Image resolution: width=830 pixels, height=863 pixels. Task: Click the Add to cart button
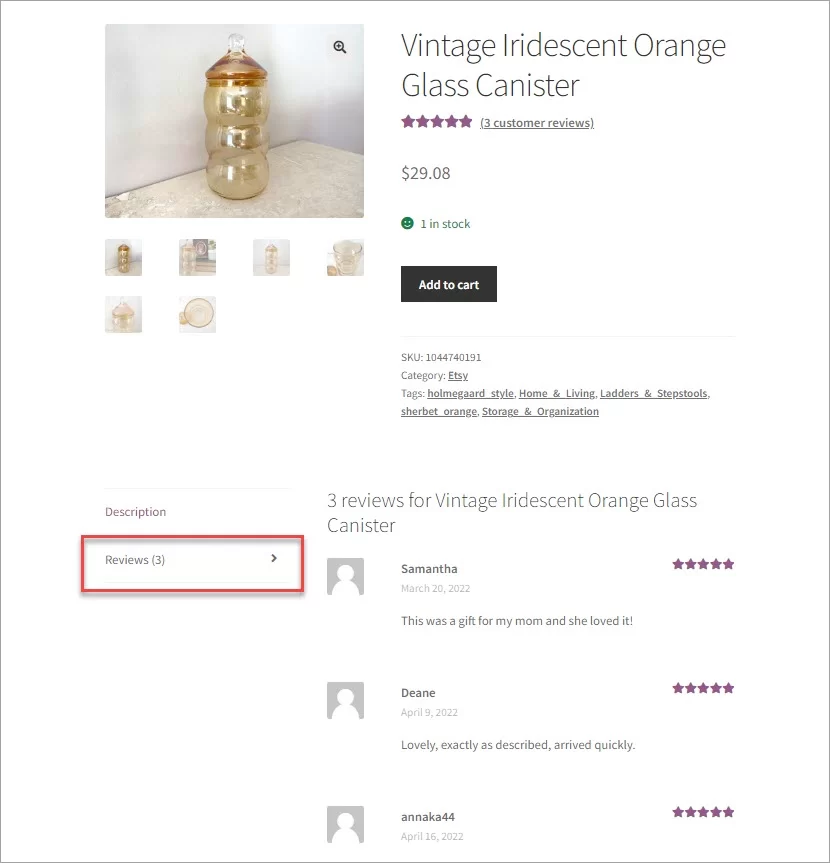[448, 284]
